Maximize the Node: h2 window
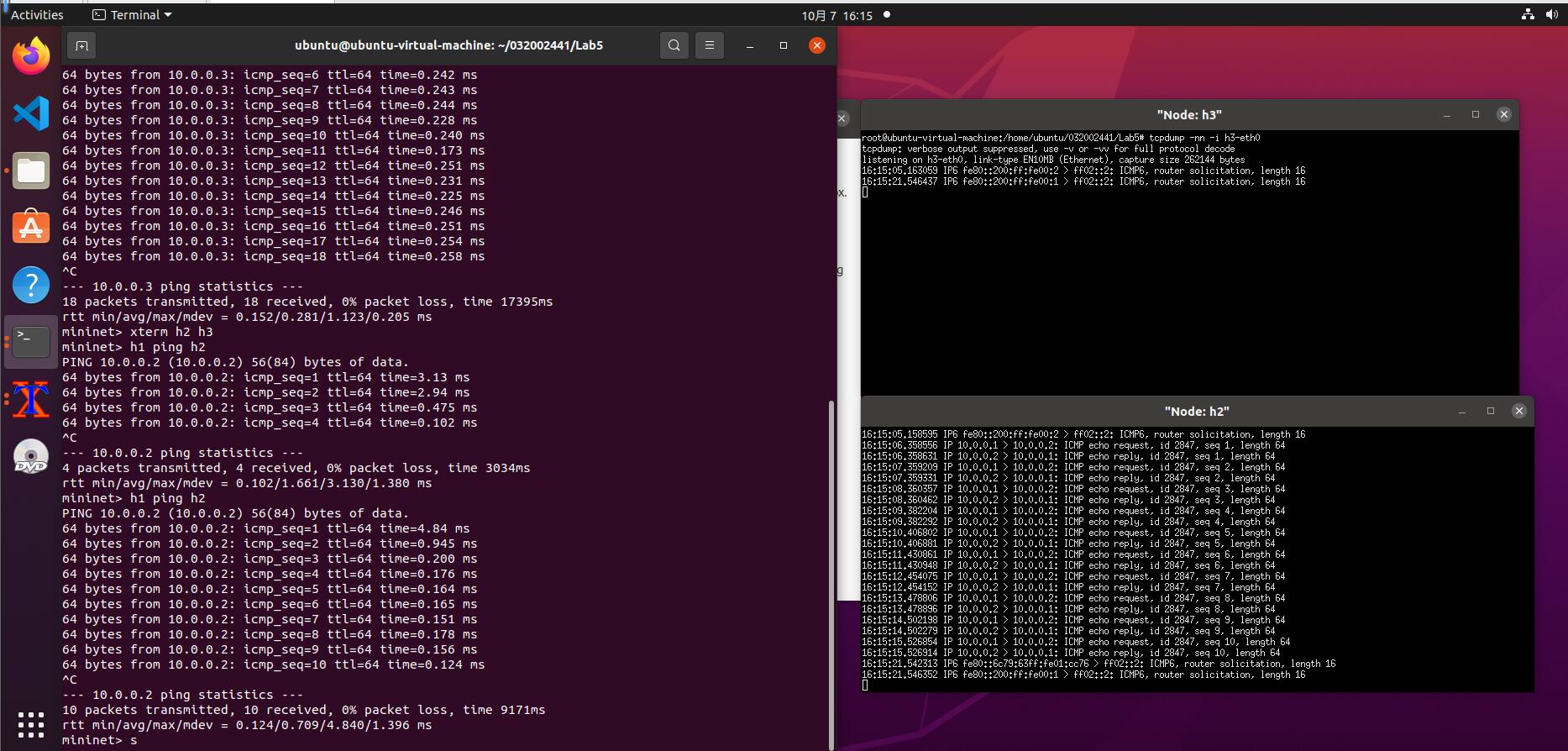1568x751 pixels. tap(1491, 411)
